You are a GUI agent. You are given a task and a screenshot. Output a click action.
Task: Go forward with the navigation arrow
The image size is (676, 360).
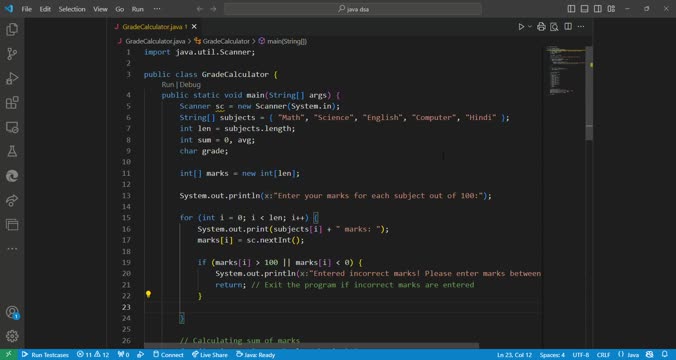pyautogui.click(x=213, y=9)
